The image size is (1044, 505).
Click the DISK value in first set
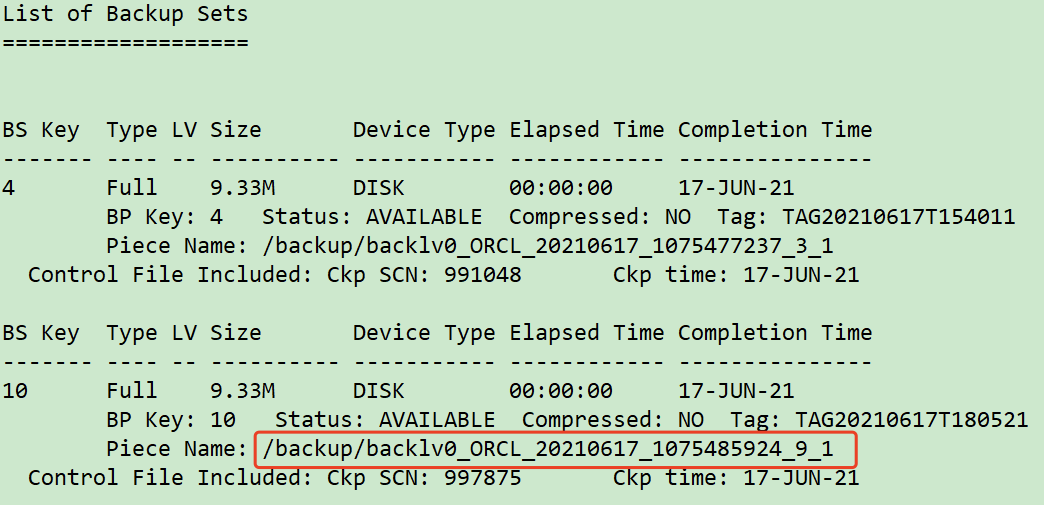pyautogui.click(x=378, y=188)
